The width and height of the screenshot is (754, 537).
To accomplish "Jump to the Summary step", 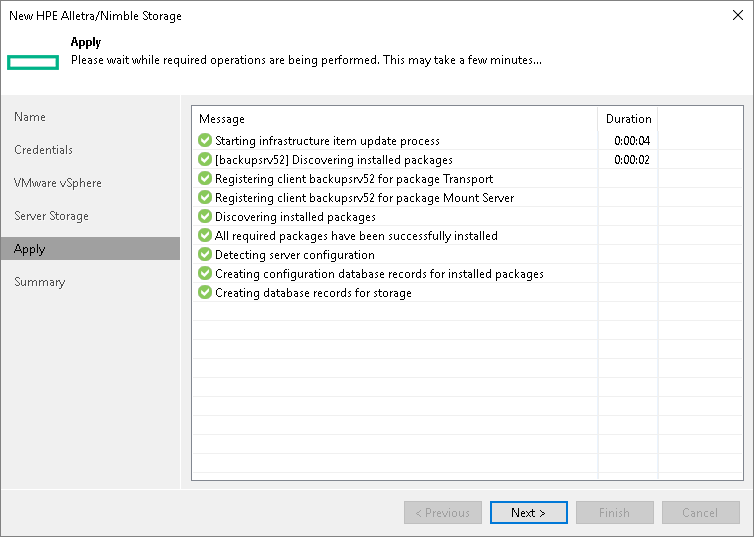I will (x=90, y=282).
